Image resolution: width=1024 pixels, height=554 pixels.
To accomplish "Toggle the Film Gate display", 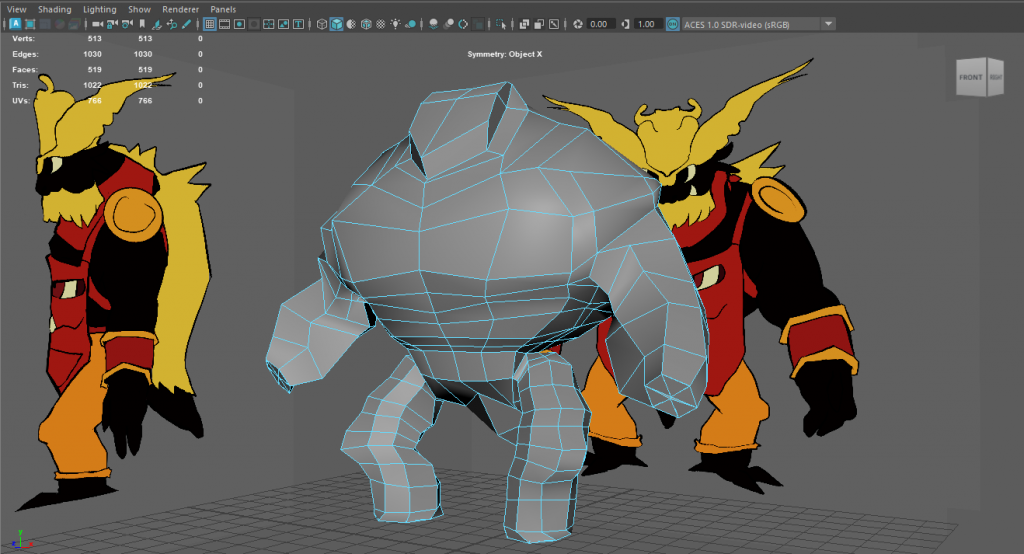I will (x=224, y=24).
